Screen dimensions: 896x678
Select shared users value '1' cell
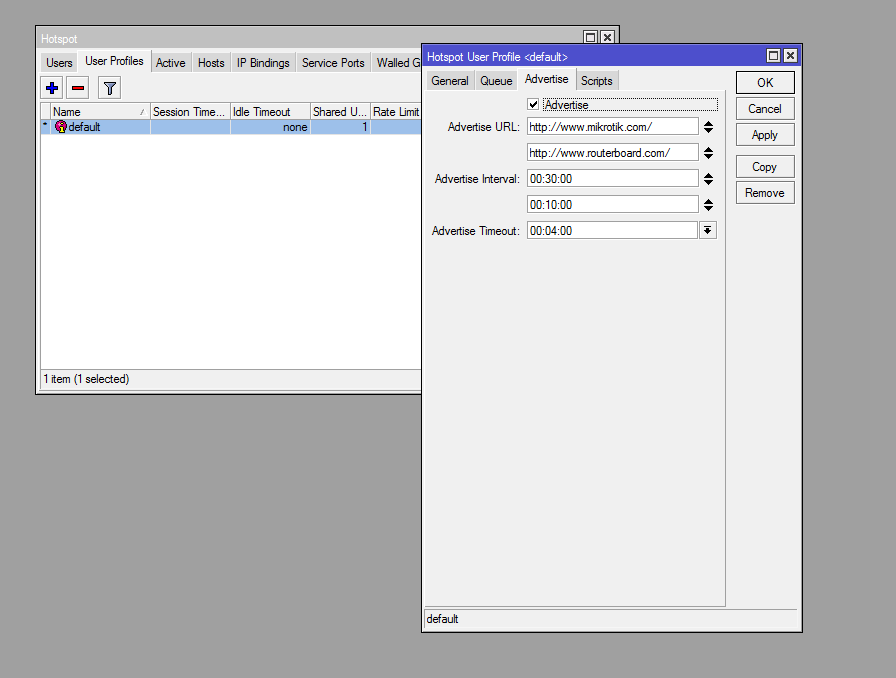click(x=340, y=127)
